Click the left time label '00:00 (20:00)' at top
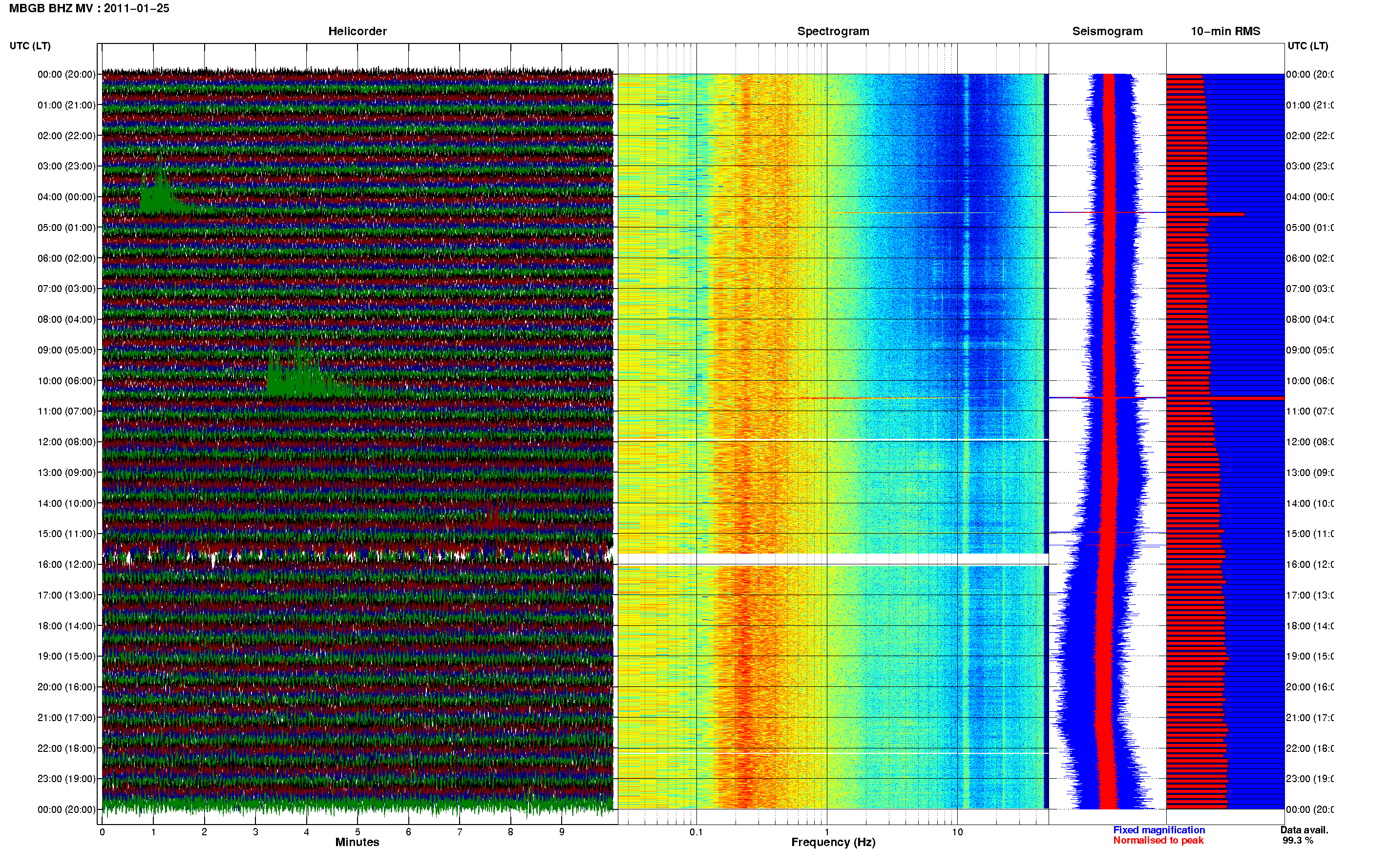 point(66,74)
